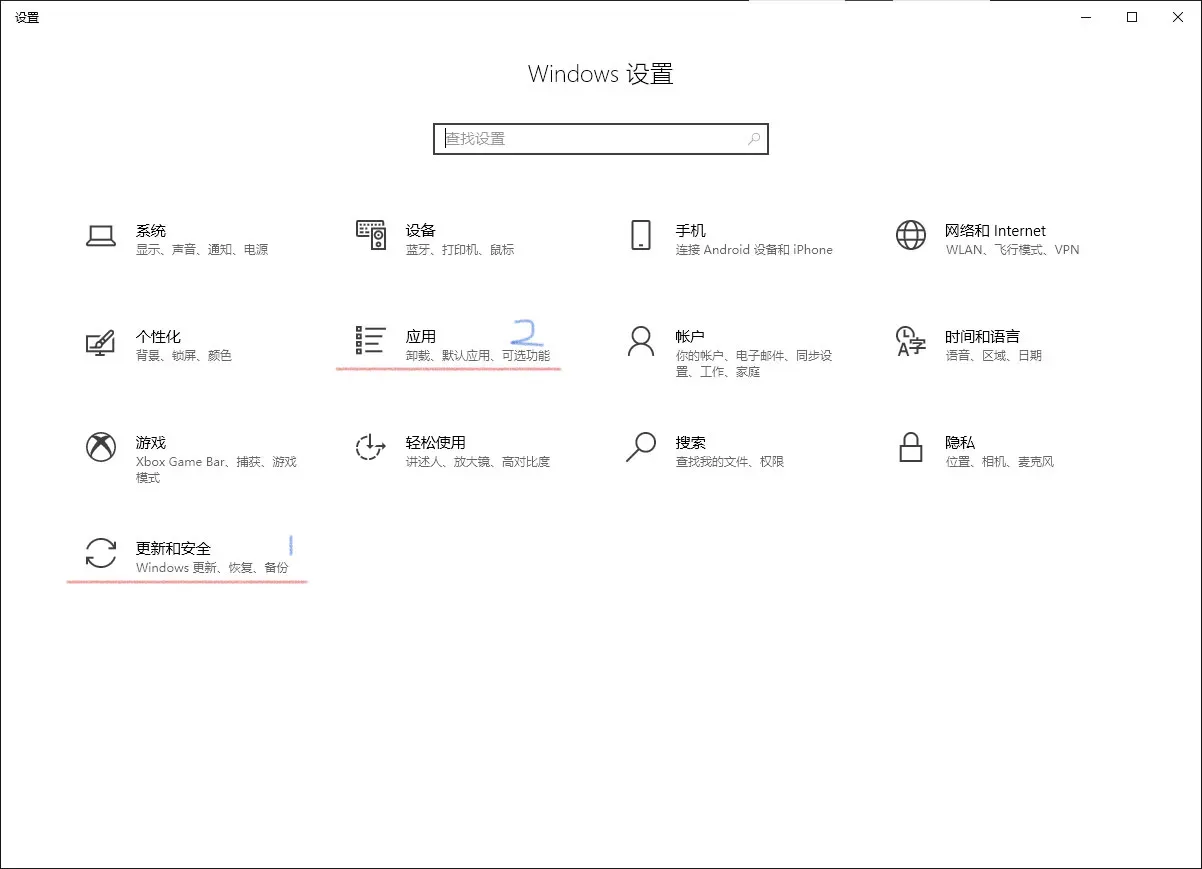1202x869 pixels.
Task: Open the 帐户 settings title
Action: click(691, 337)
